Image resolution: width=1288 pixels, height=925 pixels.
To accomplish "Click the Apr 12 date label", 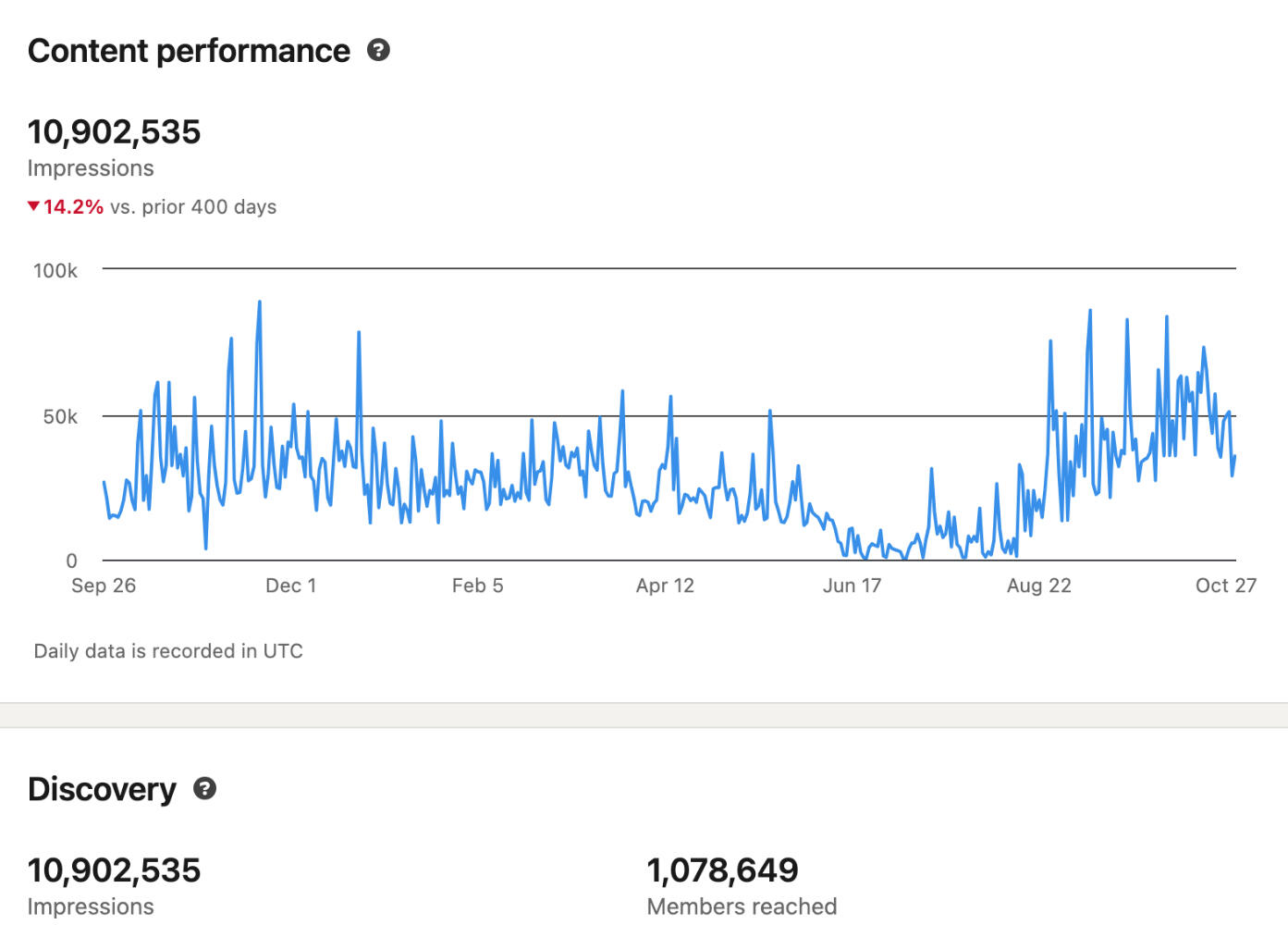I will (665, 586).
